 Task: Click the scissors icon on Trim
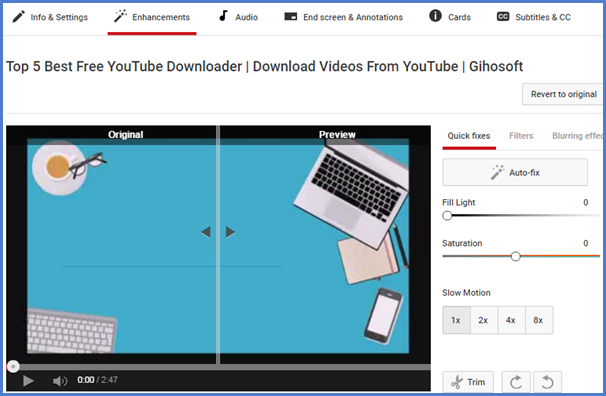click(457, 382)
